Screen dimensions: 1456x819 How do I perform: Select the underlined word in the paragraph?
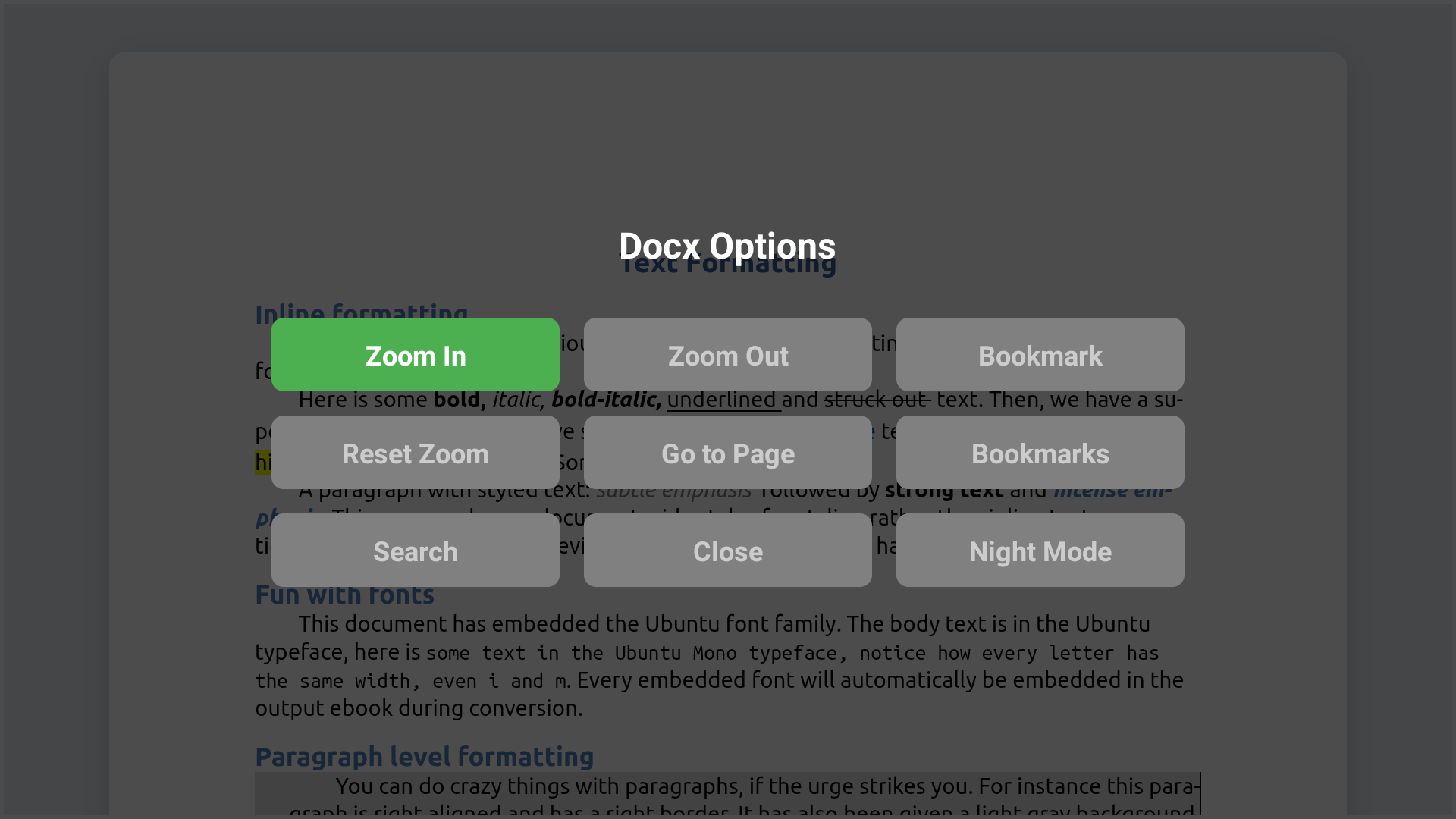(x=722, y=400)
